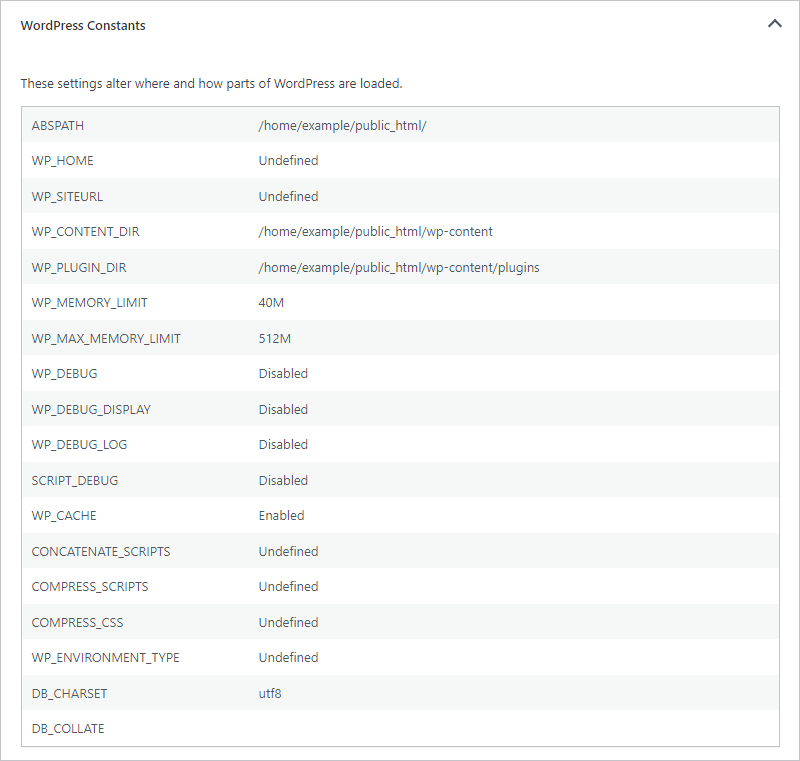Select the DB_COLLATE row label
800x761 pixels.
tap(68, 728)
